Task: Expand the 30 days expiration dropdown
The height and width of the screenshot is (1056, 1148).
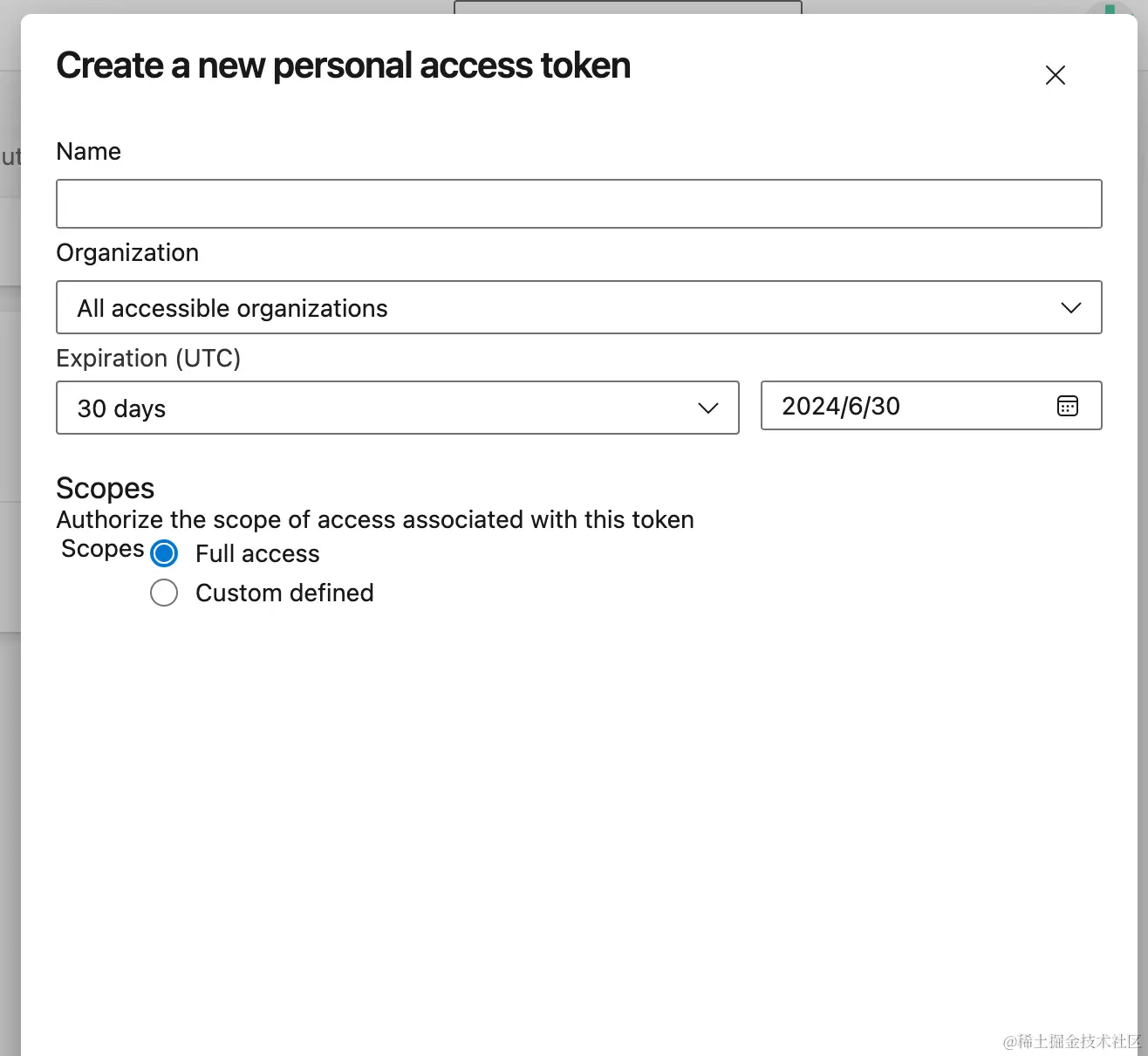Action: pyautogui.click(x=398, y=408)
